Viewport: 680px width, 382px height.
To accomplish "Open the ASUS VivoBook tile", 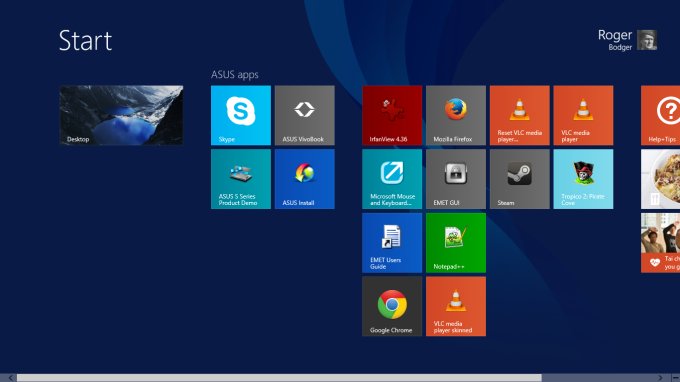I will 304,115.
